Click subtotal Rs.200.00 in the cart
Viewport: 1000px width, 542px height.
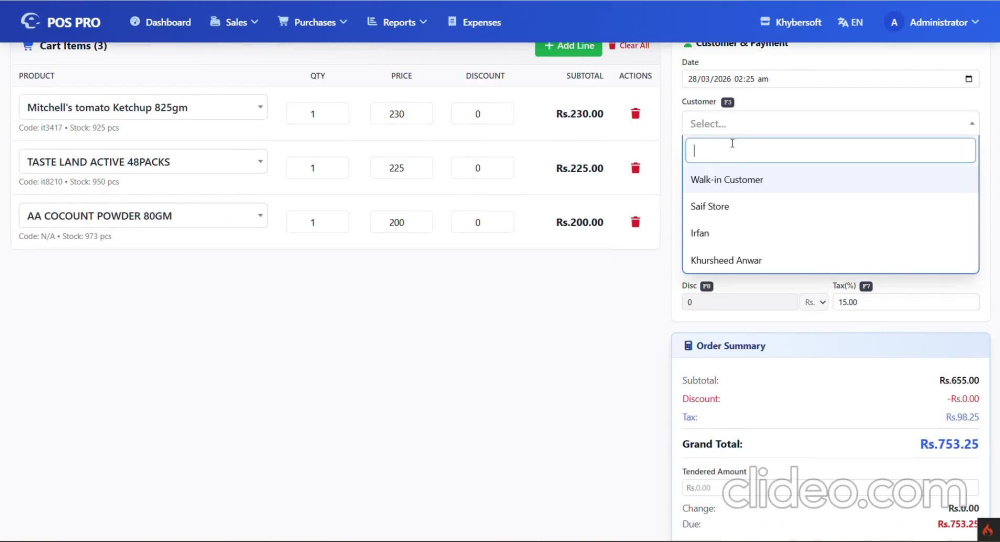point(579,223)
